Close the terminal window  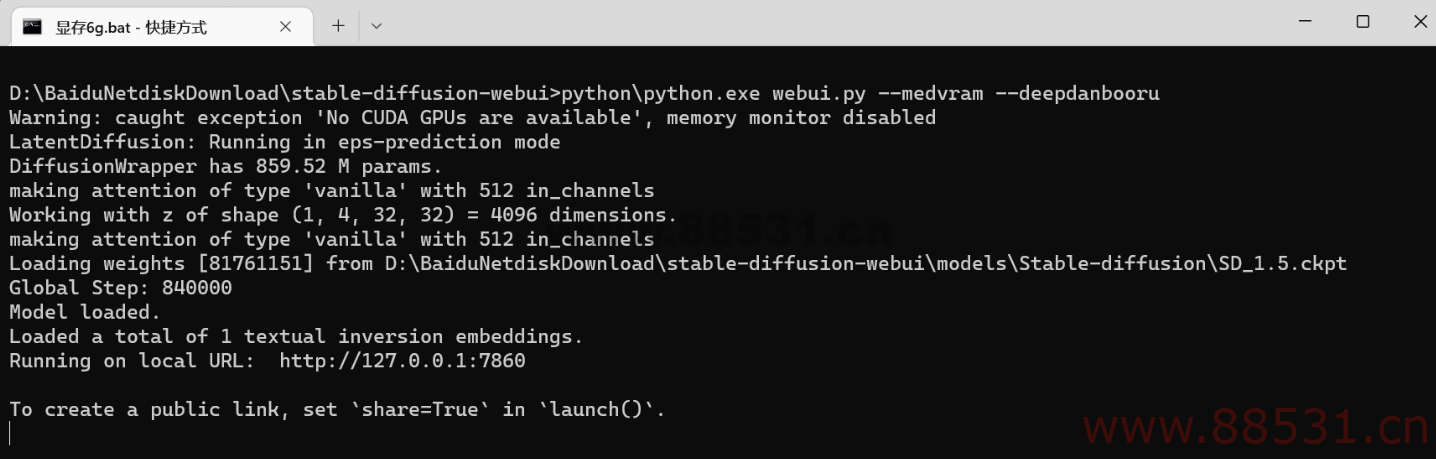click(1417, 21)
